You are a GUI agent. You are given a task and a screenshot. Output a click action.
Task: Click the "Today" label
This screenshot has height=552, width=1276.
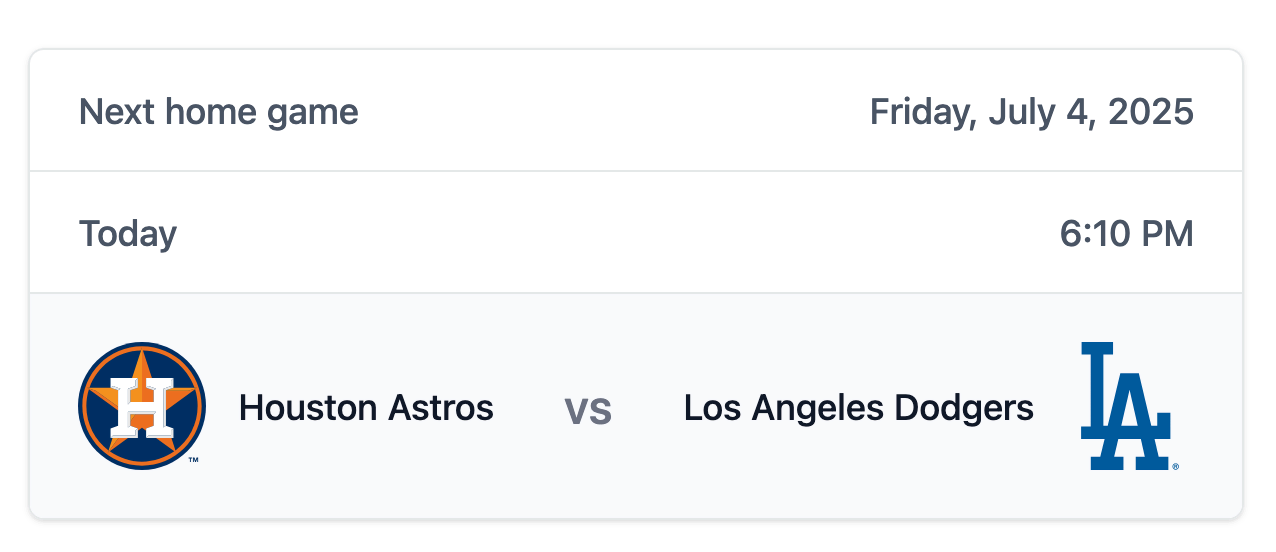point(128,234)
